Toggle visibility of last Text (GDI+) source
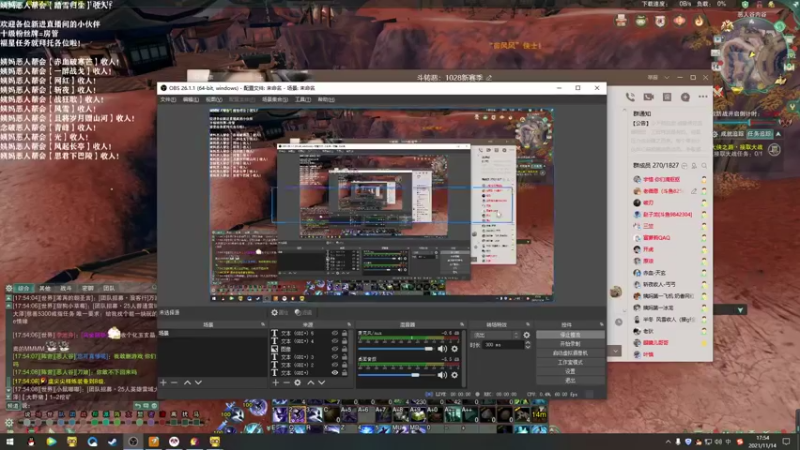800x450 pixels. pos(335,372)
